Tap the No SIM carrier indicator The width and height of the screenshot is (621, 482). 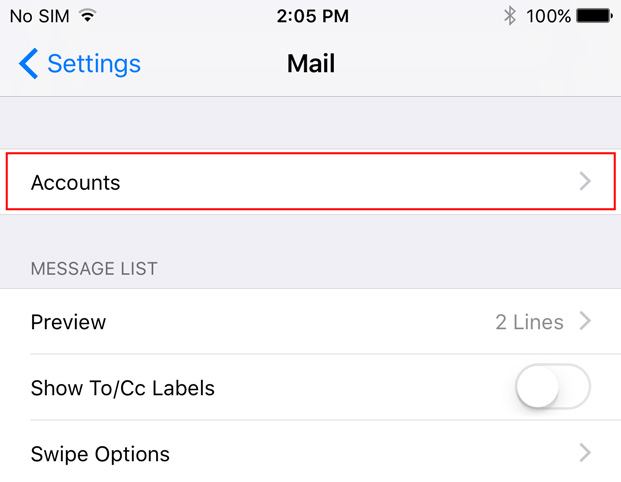point(40,16)
